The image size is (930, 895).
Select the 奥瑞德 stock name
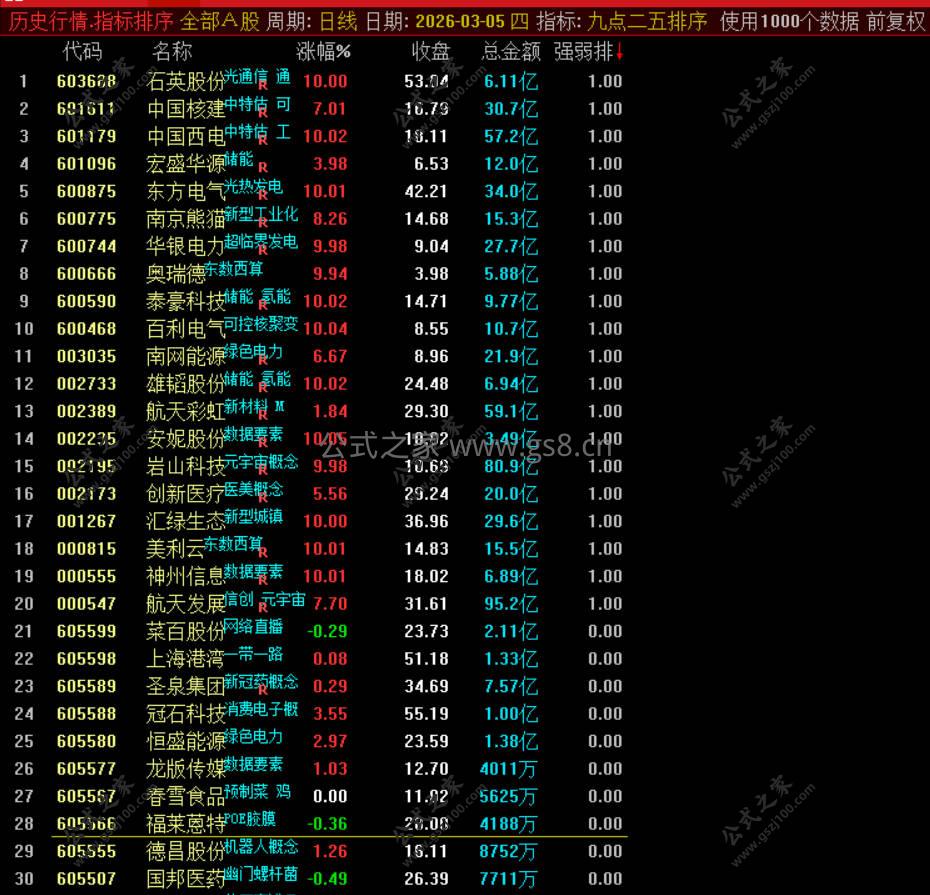pyautogui.click(x=176, y=274)
